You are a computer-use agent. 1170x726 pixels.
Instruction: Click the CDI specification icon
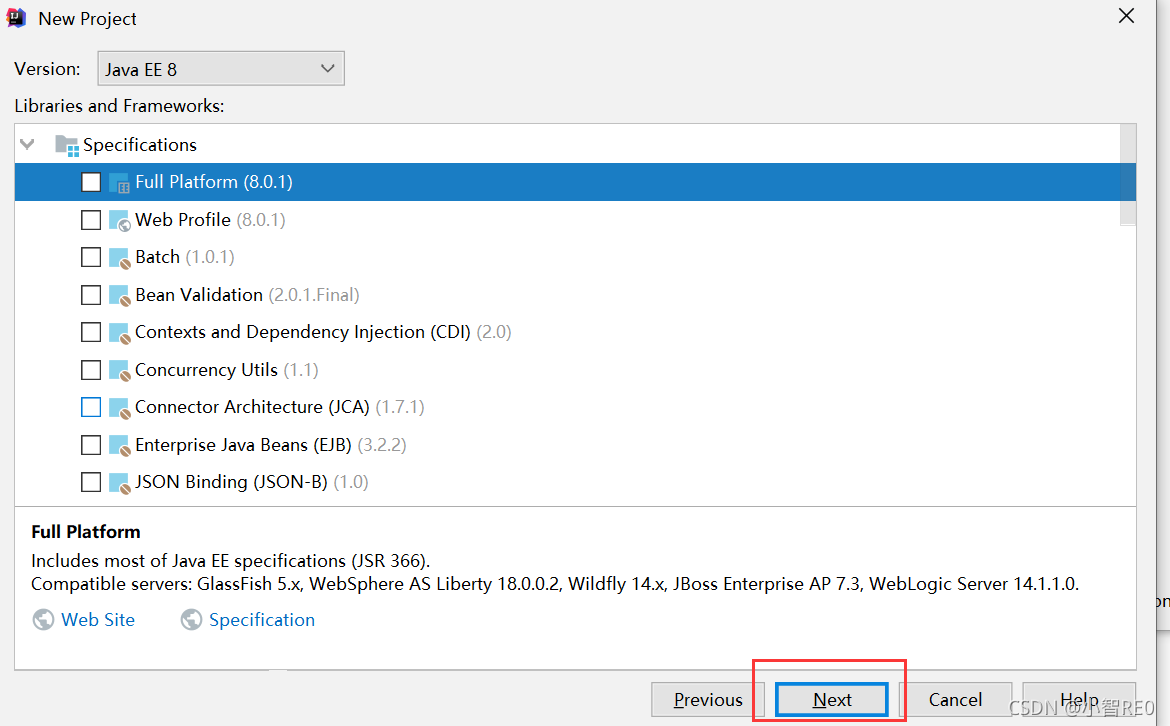click(119, 332)
